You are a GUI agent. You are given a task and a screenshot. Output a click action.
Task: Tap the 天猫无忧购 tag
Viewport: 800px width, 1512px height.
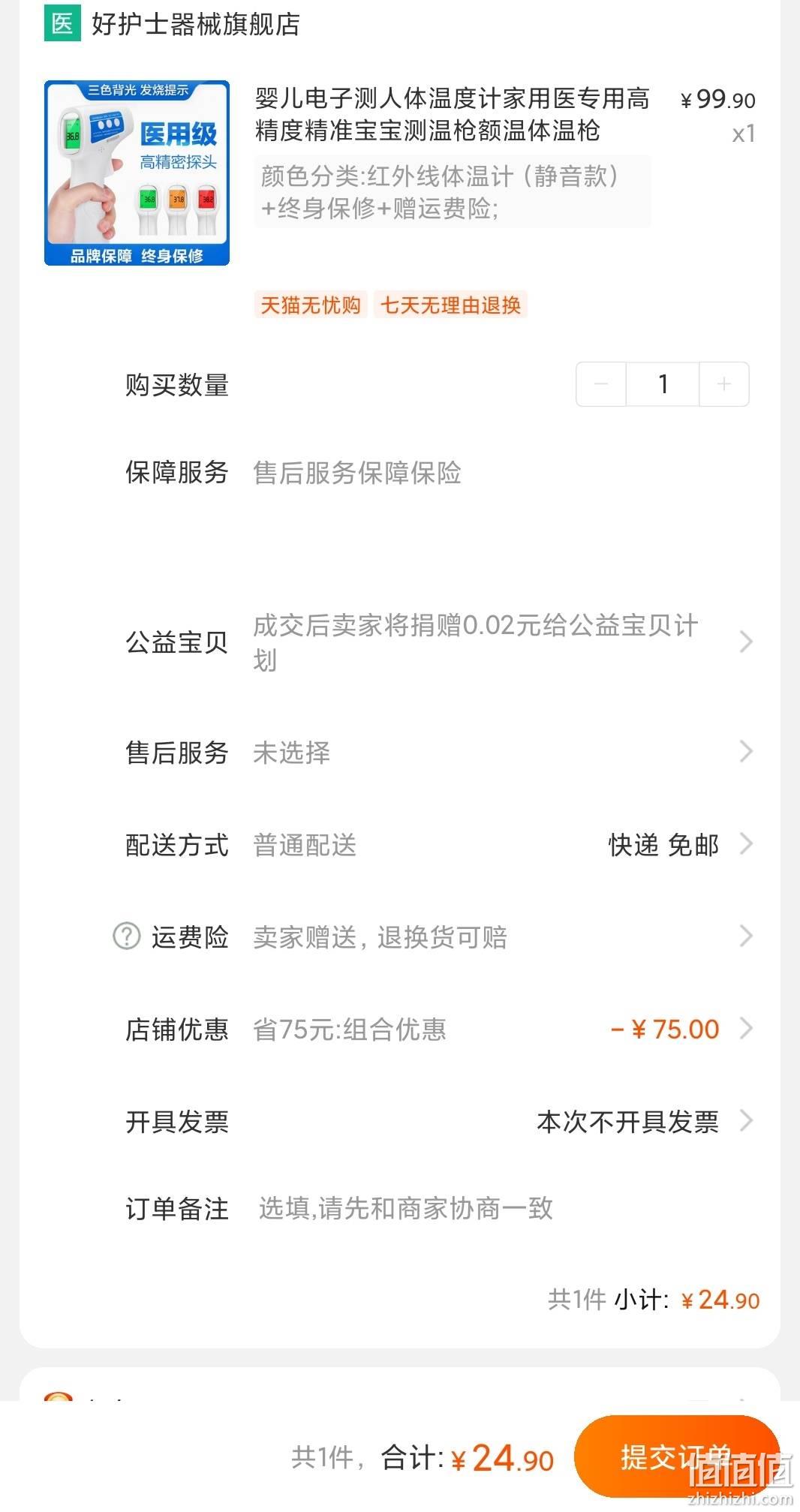tap(311, 305)
